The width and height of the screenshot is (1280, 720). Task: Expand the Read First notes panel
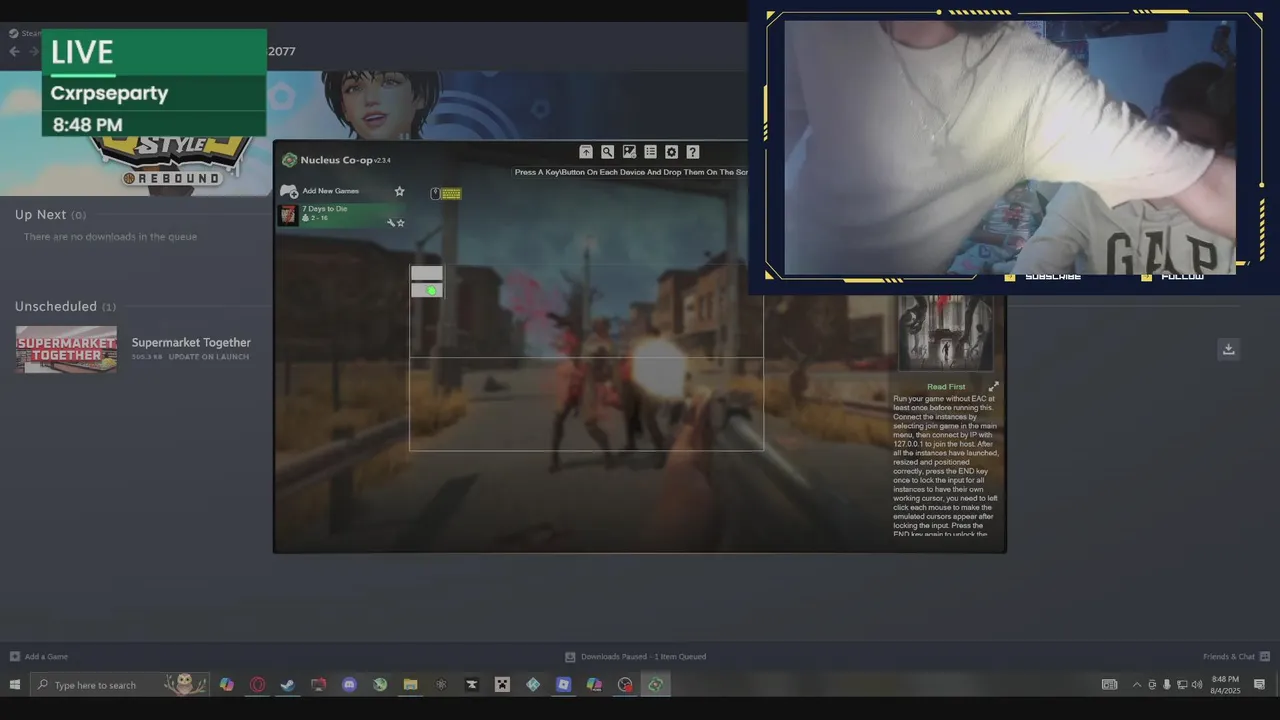pos(993,387)
